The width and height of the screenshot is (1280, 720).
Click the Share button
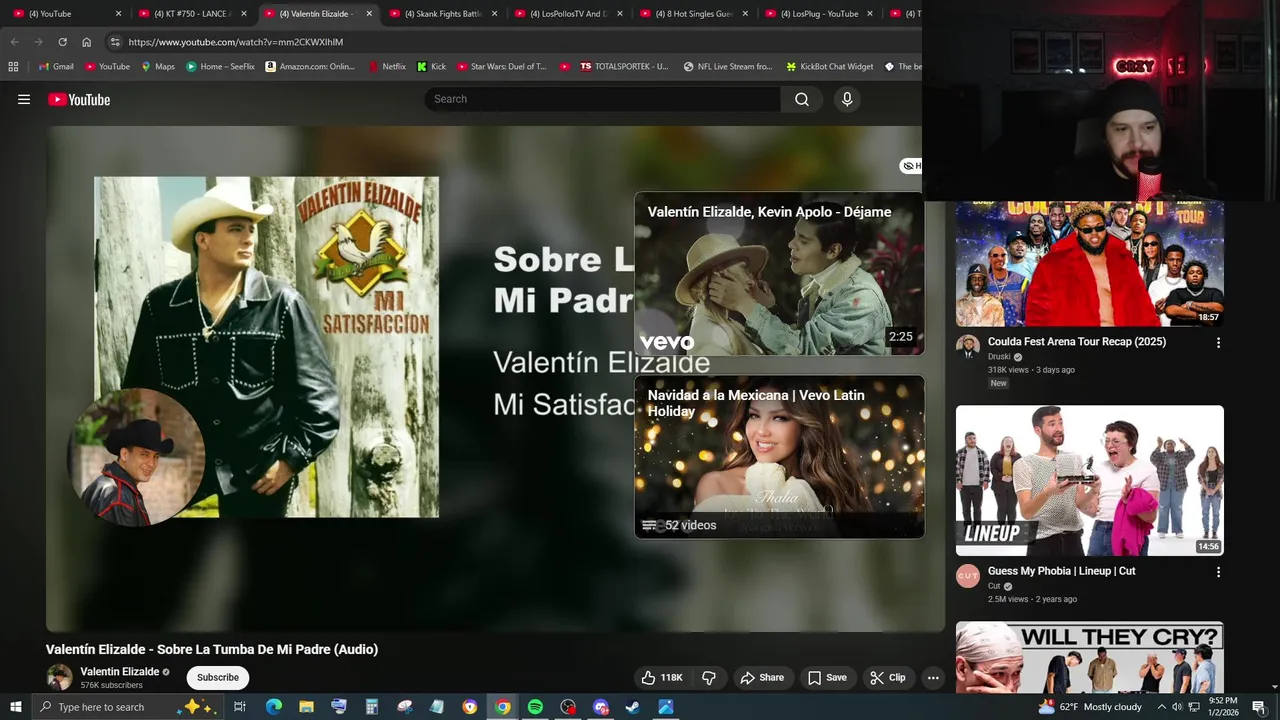[x=762, y=677]
